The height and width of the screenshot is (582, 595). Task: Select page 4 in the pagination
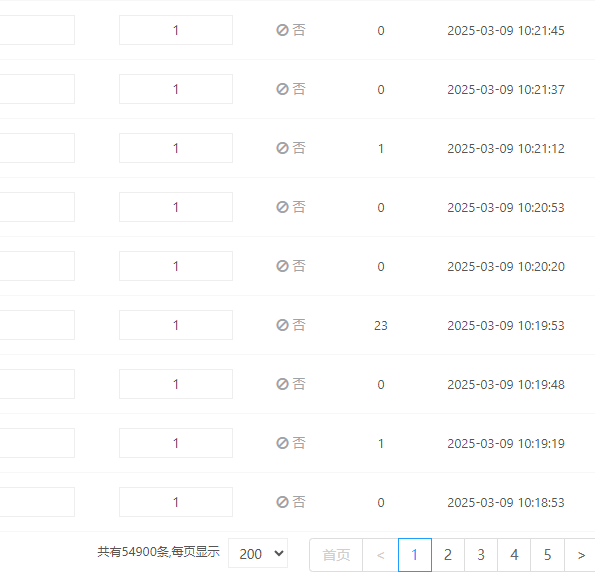(x=514, y=555)
